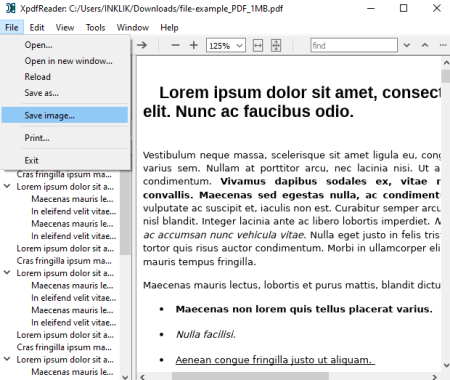Fit whole page using the toolbar icon

click(x=276, y=45)
